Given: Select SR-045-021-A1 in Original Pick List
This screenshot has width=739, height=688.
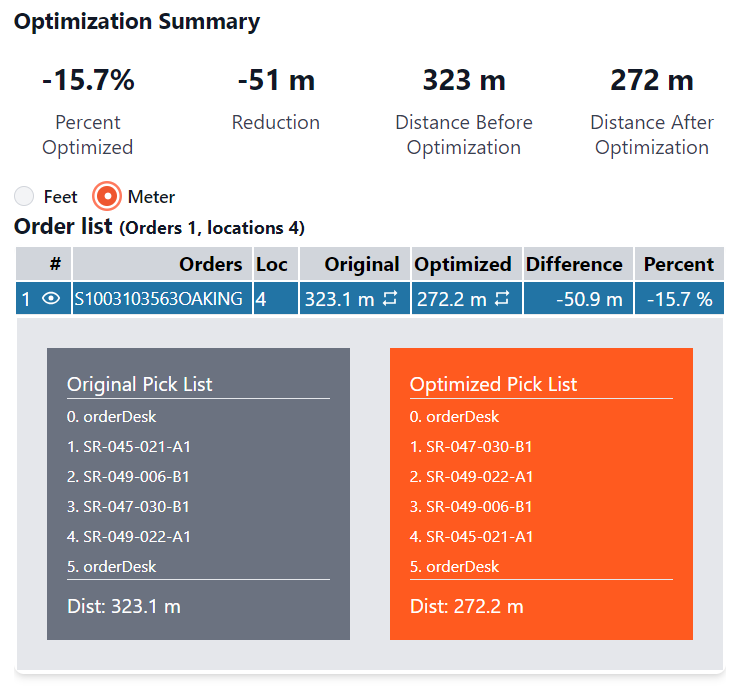Looking at the screenshot, I should (128, 446).
